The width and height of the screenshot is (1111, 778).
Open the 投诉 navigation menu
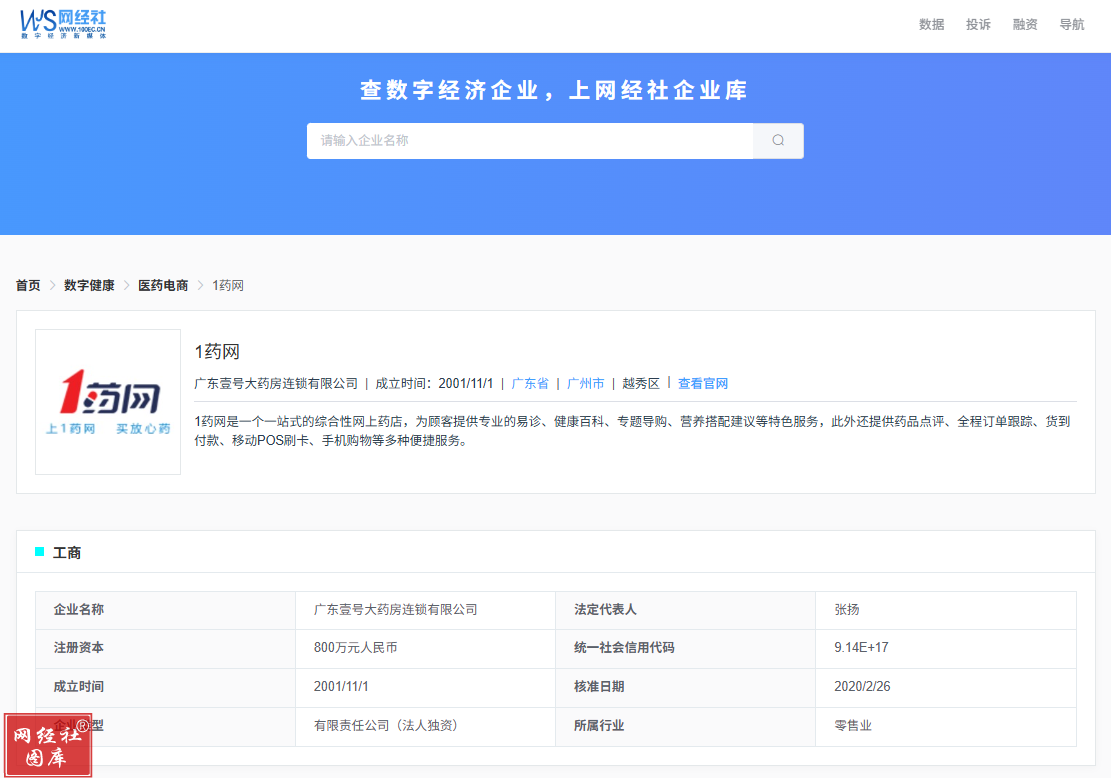(x=978, y=25)
